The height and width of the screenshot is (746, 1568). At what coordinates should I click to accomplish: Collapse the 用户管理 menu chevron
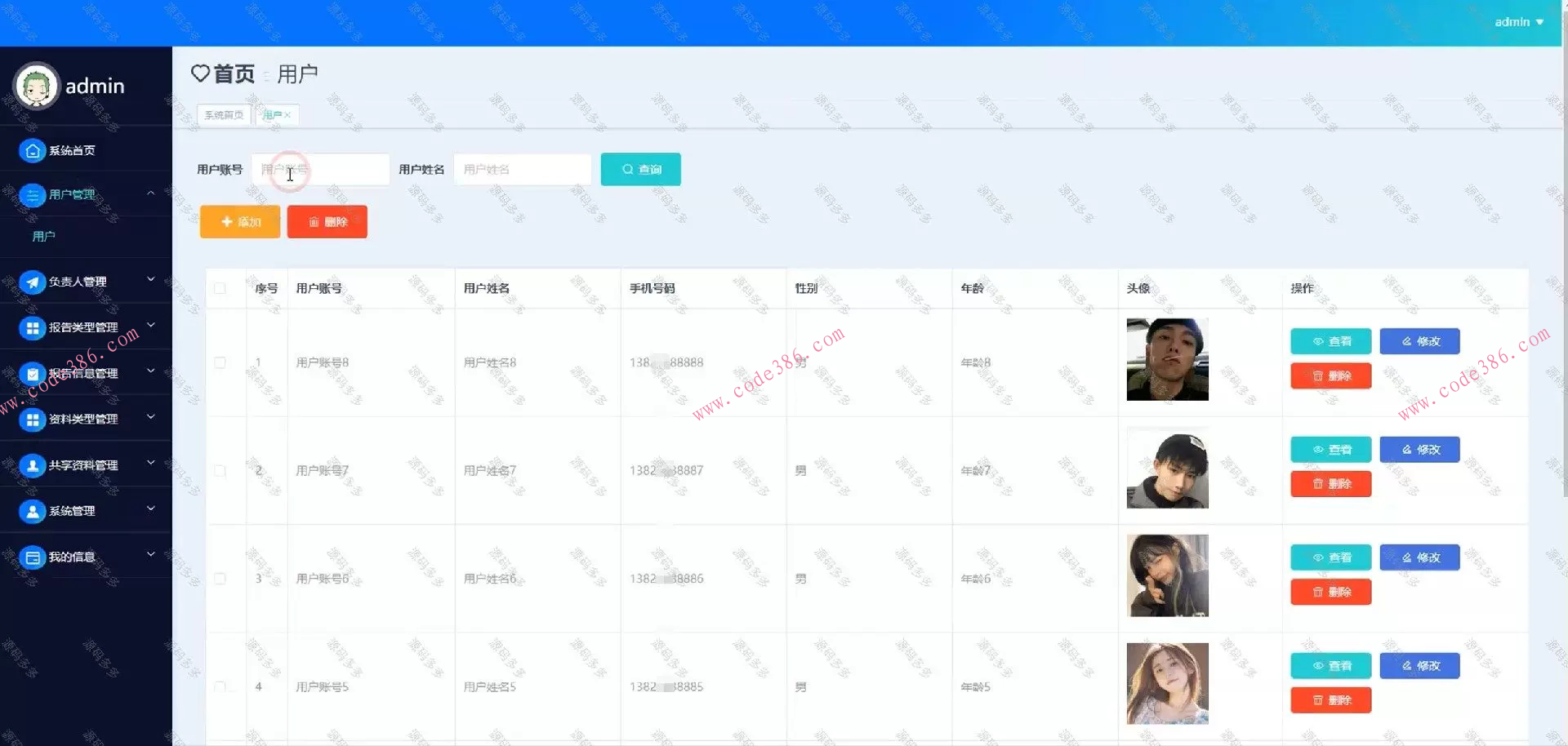point(151,193)
